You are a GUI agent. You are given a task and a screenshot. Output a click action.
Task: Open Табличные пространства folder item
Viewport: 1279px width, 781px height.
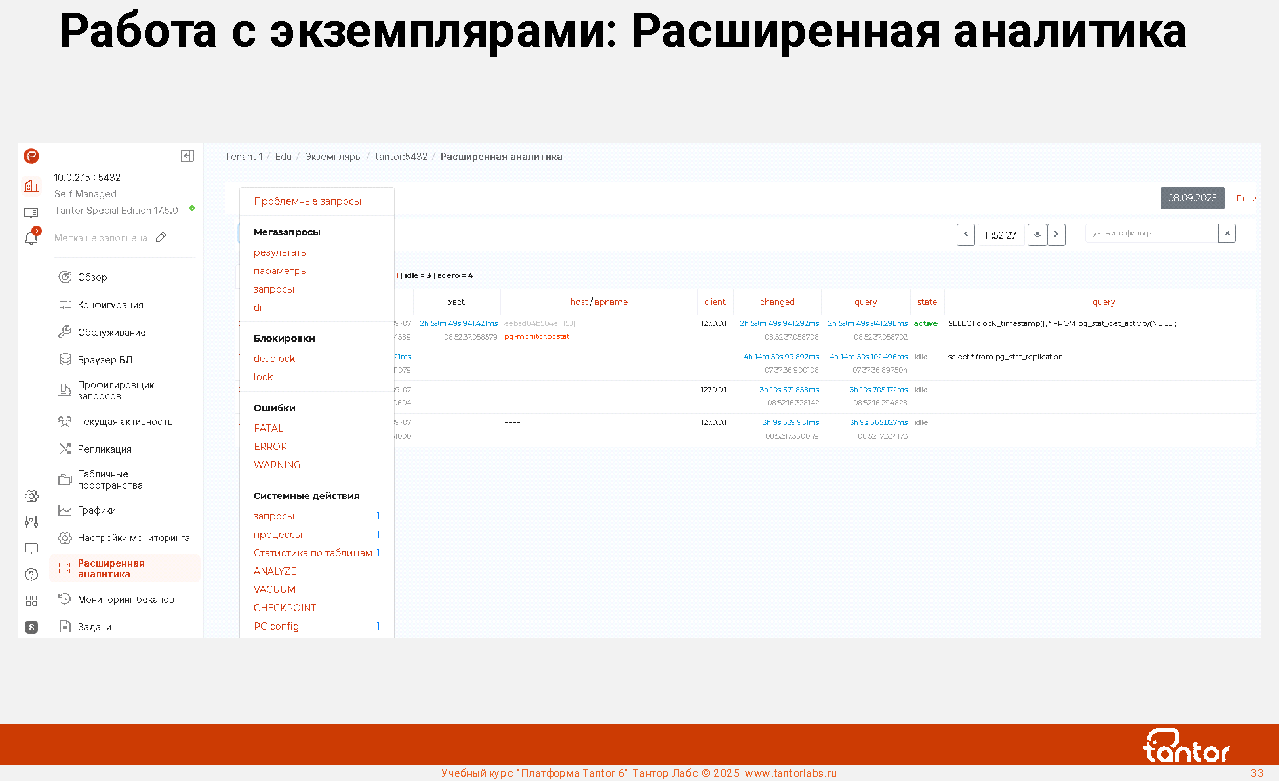pos(110,479)
